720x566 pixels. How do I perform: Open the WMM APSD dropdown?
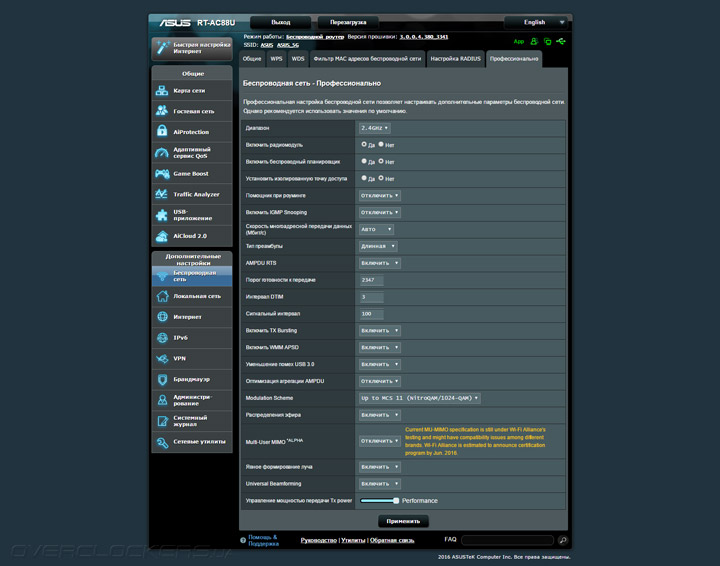click(380, 347)
